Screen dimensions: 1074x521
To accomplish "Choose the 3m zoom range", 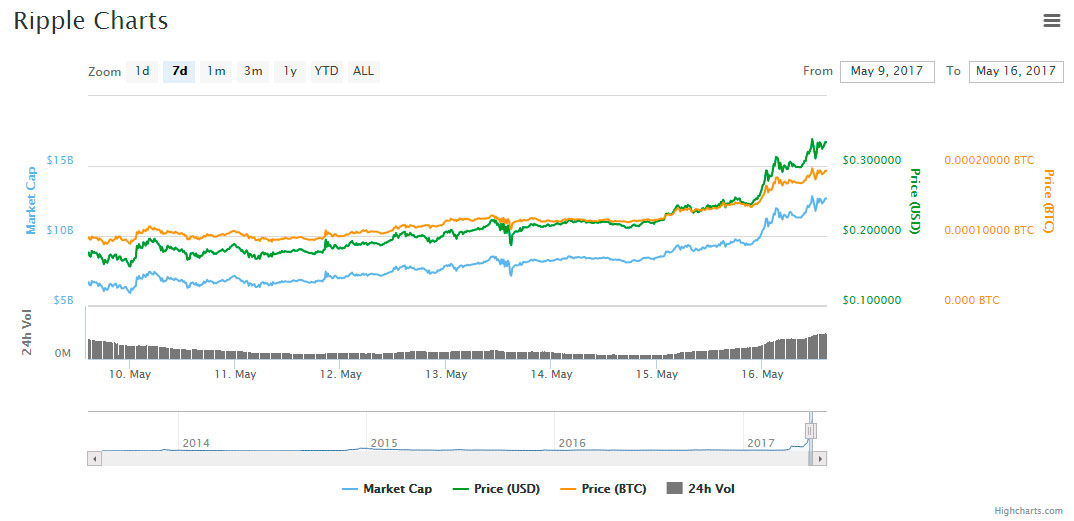I will [x=253, y=71].
